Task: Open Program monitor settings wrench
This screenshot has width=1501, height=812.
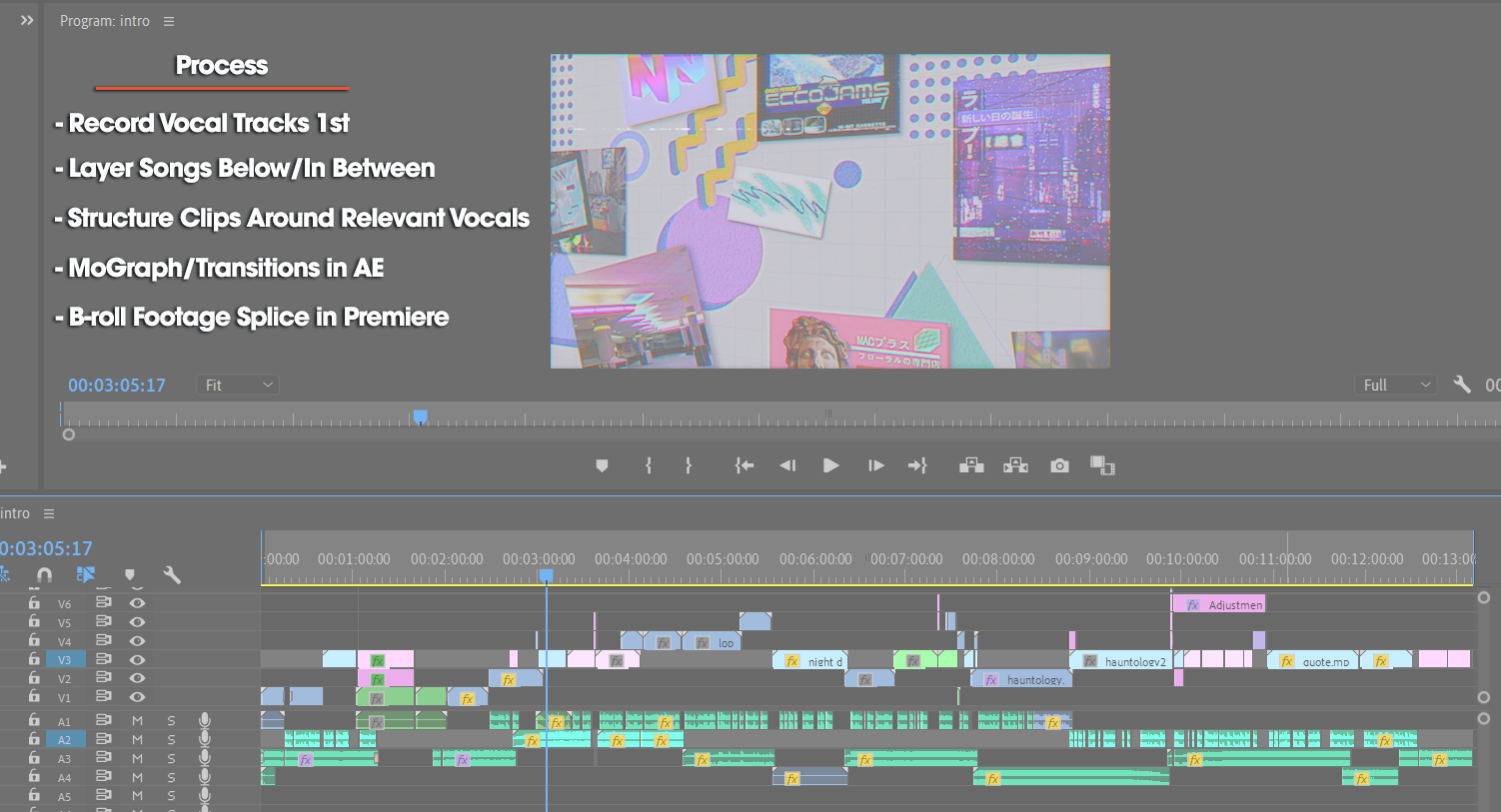Action: (x=1462, y=385)
